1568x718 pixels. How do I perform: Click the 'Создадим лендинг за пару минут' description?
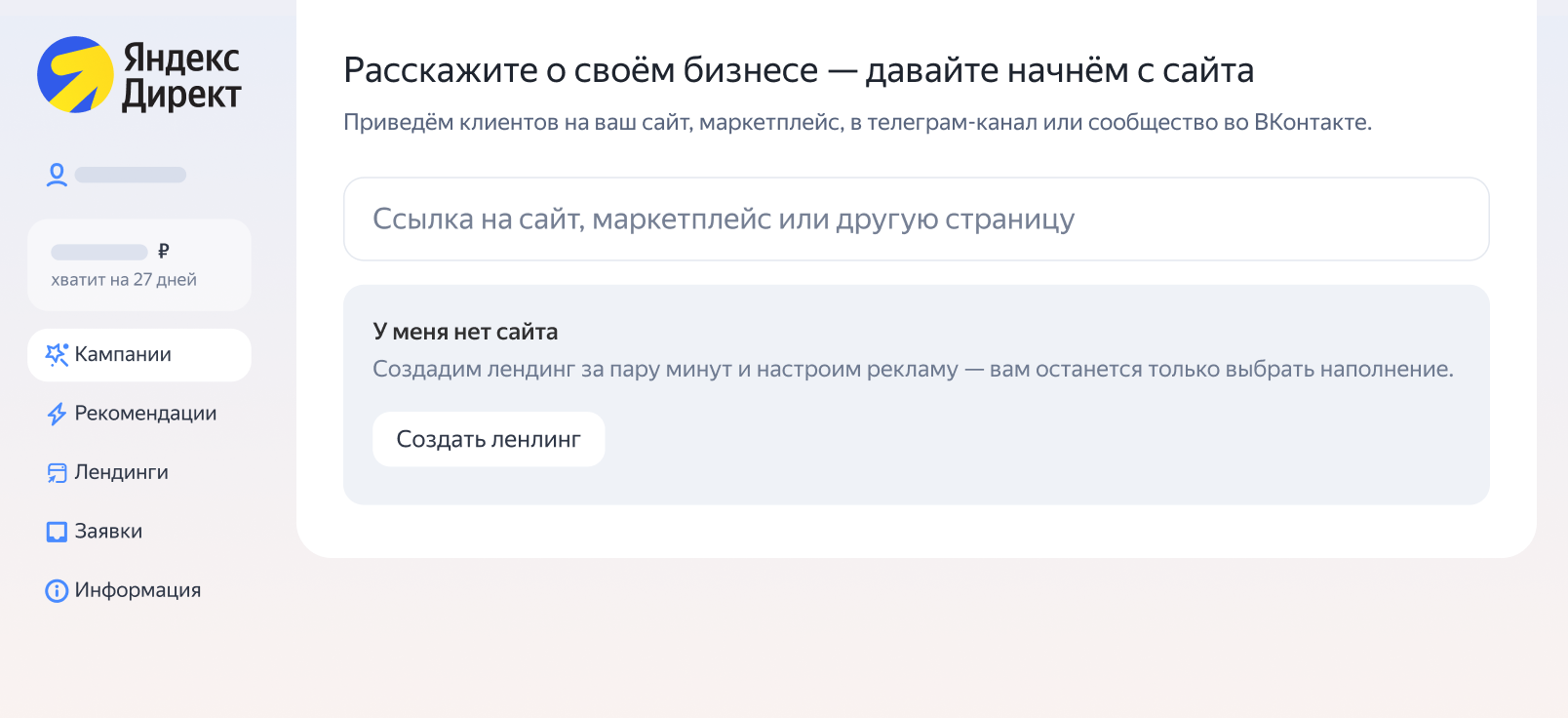[x=913, y=370]
